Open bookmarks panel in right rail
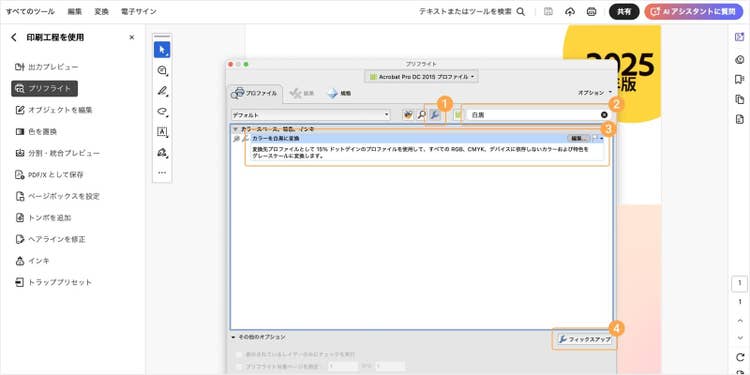Image resolution: width=750 pixels, height=375 pixels. (739, 79)
